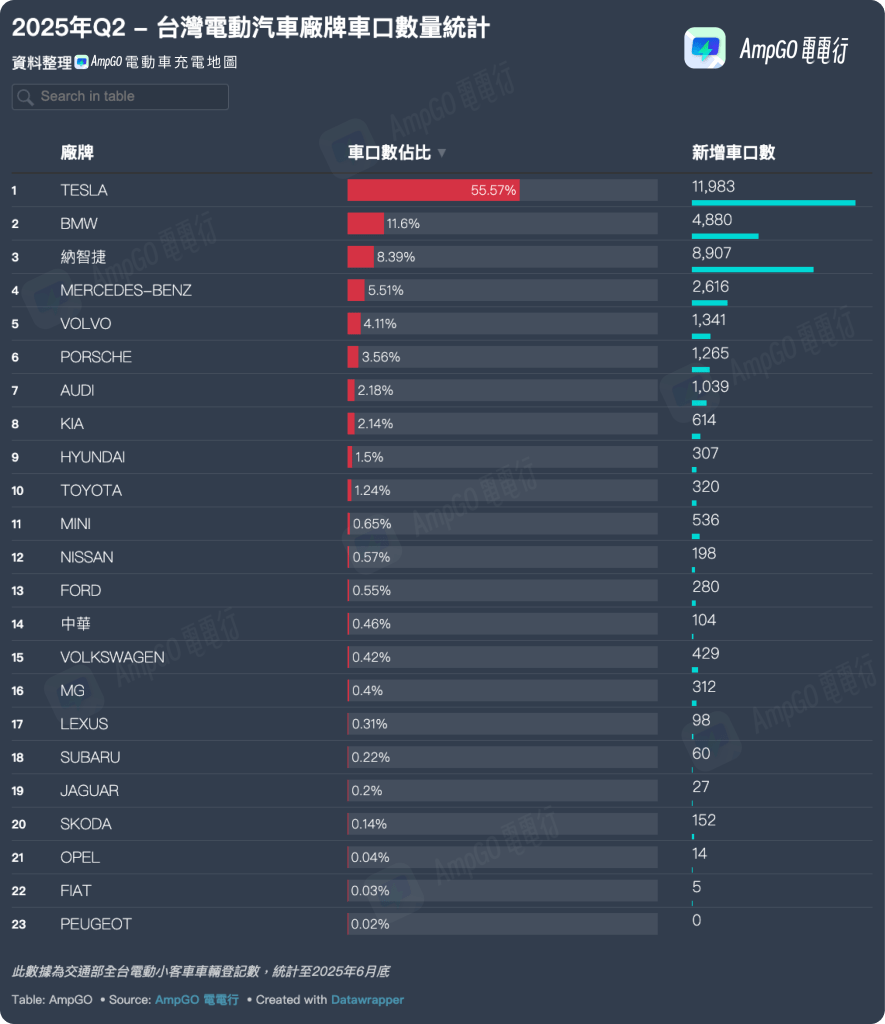The height and width of the screenshot is (1024, 885).
Task: Click the sort arrow next to 車口數佔比
Action: coord(442,153)
